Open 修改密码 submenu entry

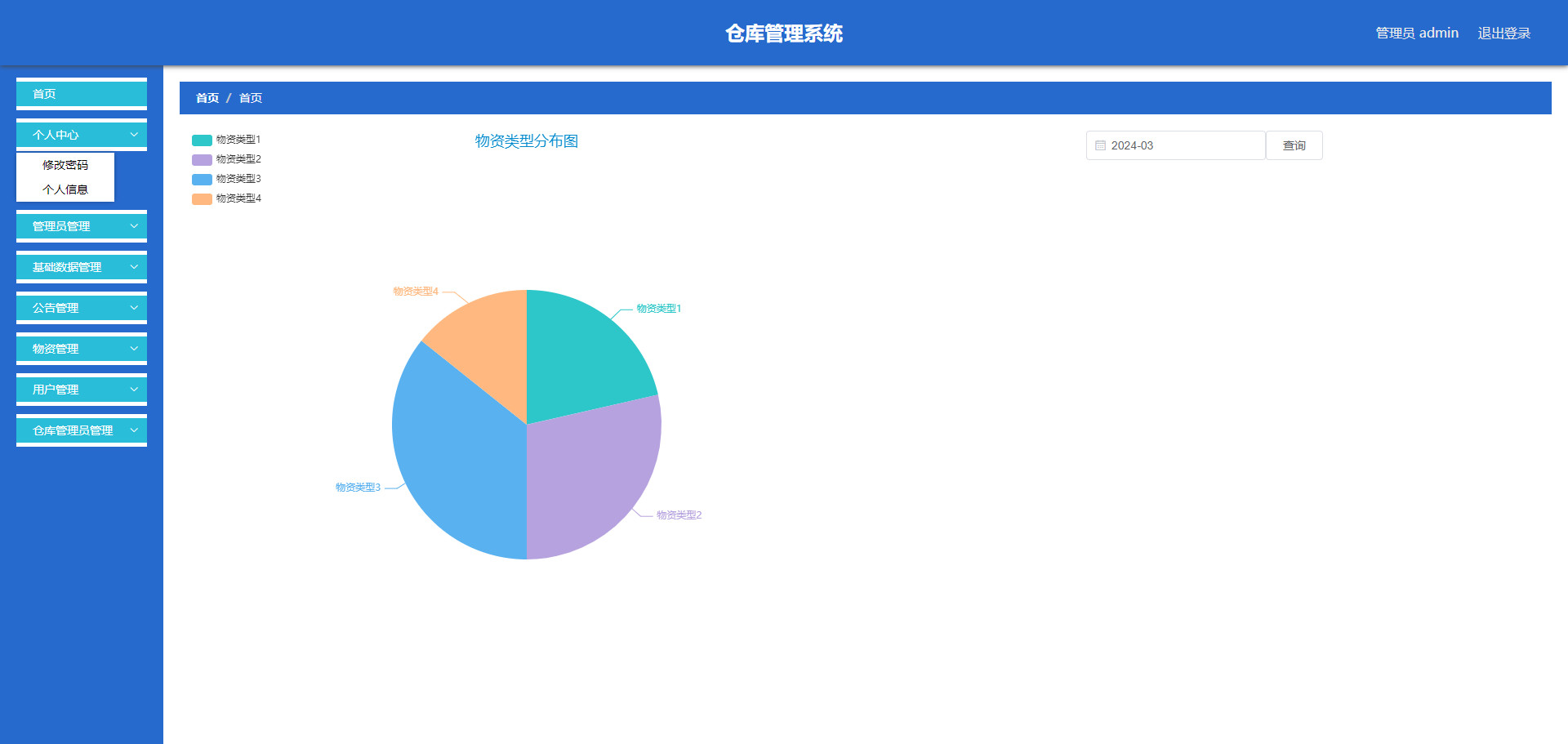(65, 165)
